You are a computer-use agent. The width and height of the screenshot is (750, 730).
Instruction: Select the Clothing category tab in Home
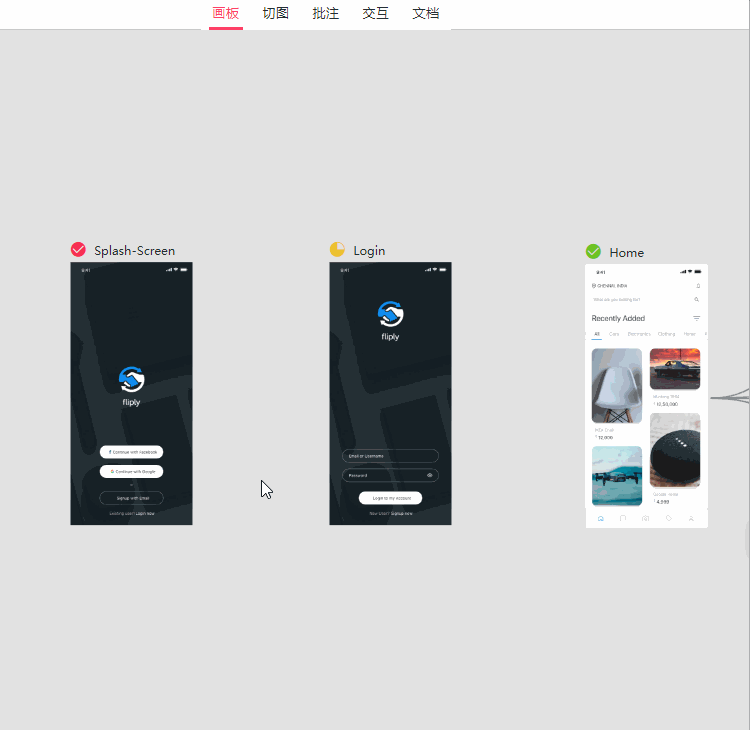point(666,334)
